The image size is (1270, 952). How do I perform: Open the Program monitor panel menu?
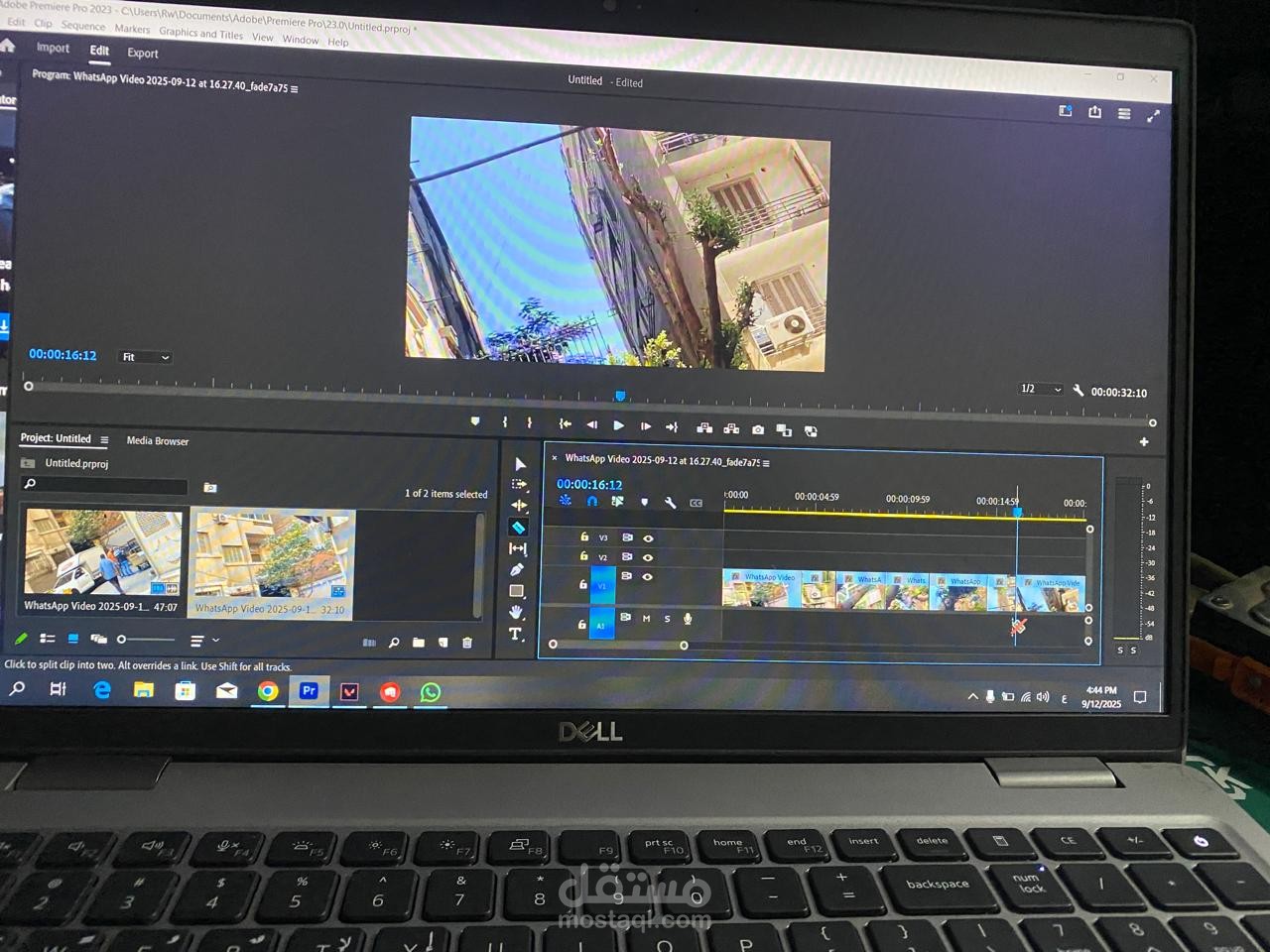point(294,89)
